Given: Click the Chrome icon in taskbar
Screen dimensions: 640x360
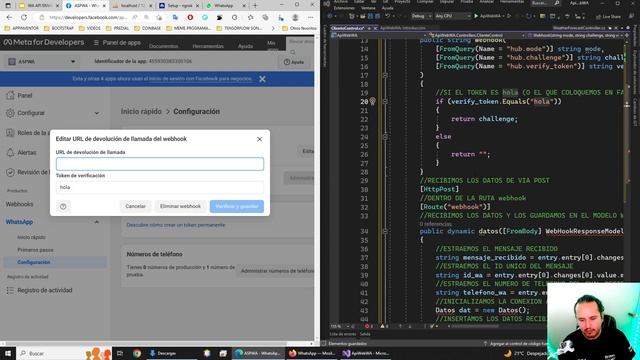Looking at the screenshot, I should (x=137, y=353).
